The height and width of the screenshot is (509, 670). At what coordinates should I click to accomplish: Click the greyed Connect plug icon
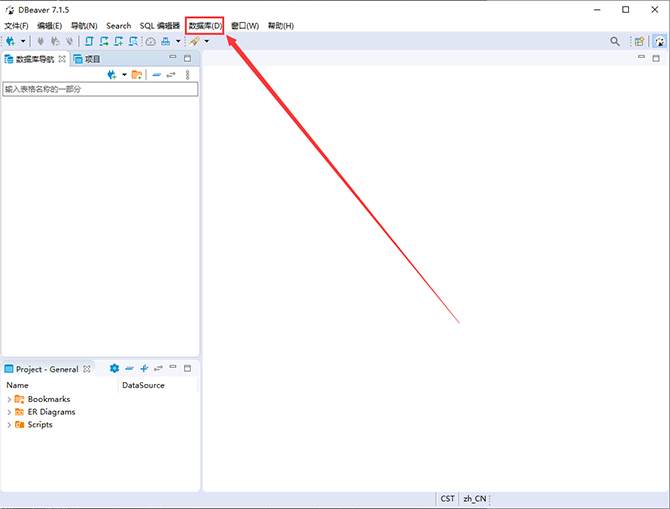coord(41,41)
